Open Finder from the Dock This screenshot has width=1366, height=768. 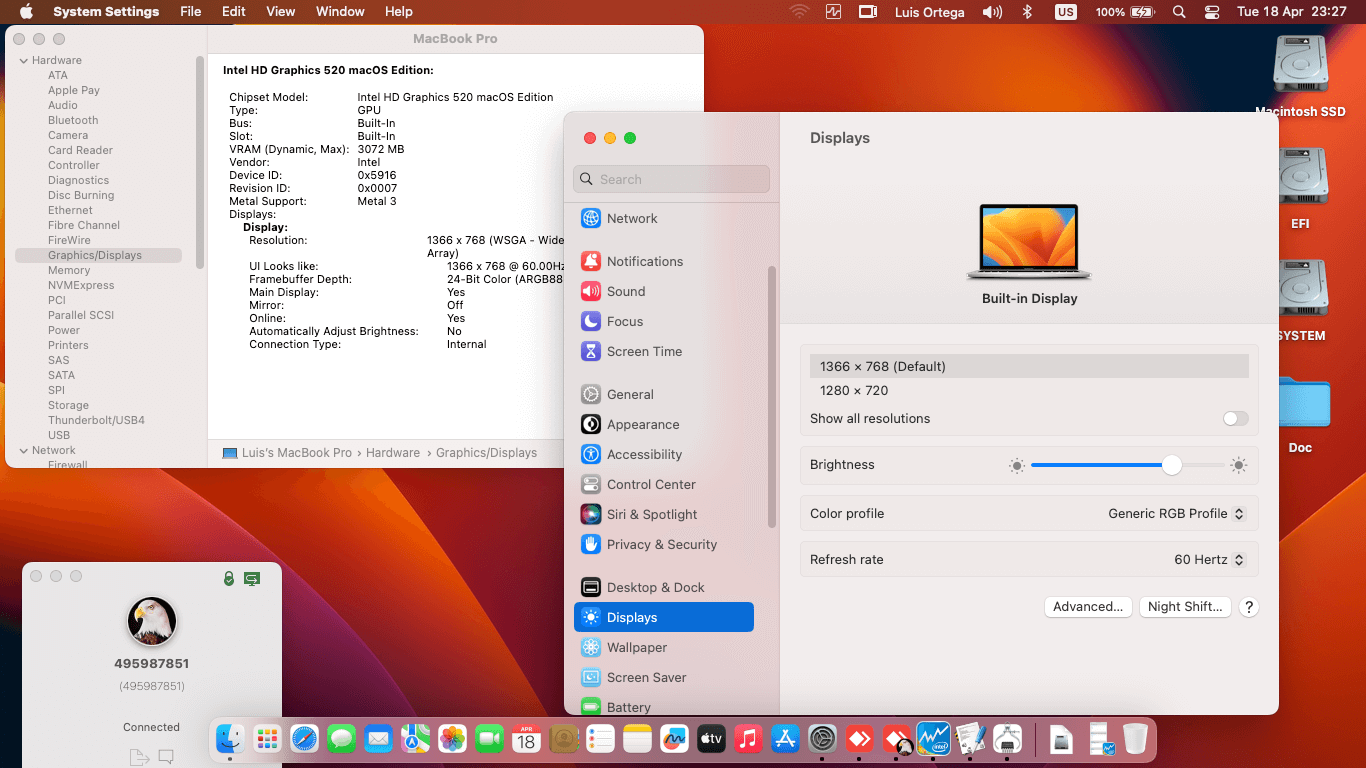230,739
